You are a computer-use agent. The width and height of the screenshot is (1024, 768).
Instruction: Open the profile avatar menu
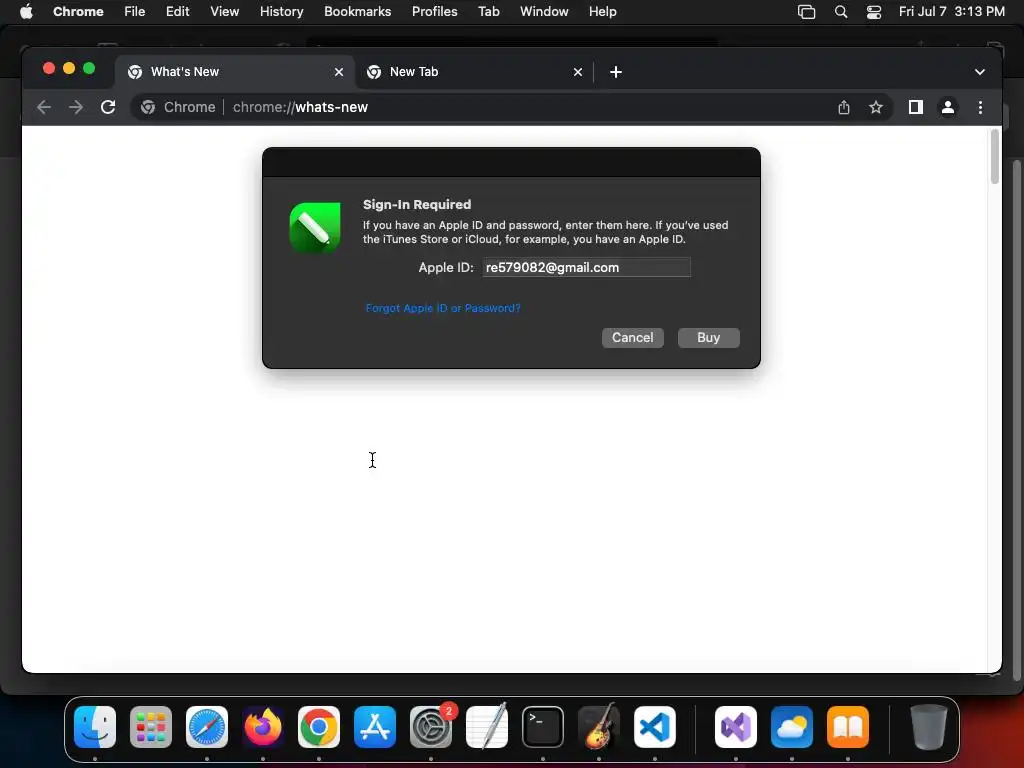[948, 107]
